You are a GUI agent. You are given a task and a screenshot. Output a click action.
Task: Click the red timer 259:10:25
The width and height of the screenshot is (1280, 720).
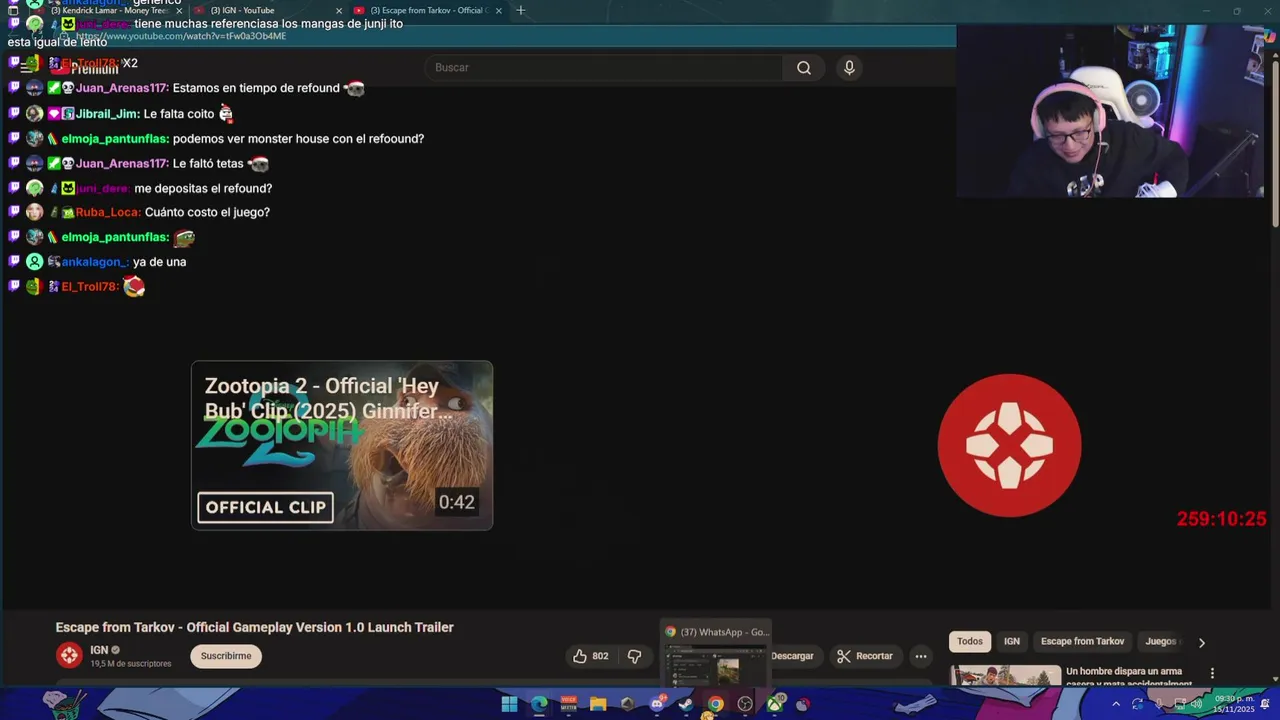(x=1221, y=519)
